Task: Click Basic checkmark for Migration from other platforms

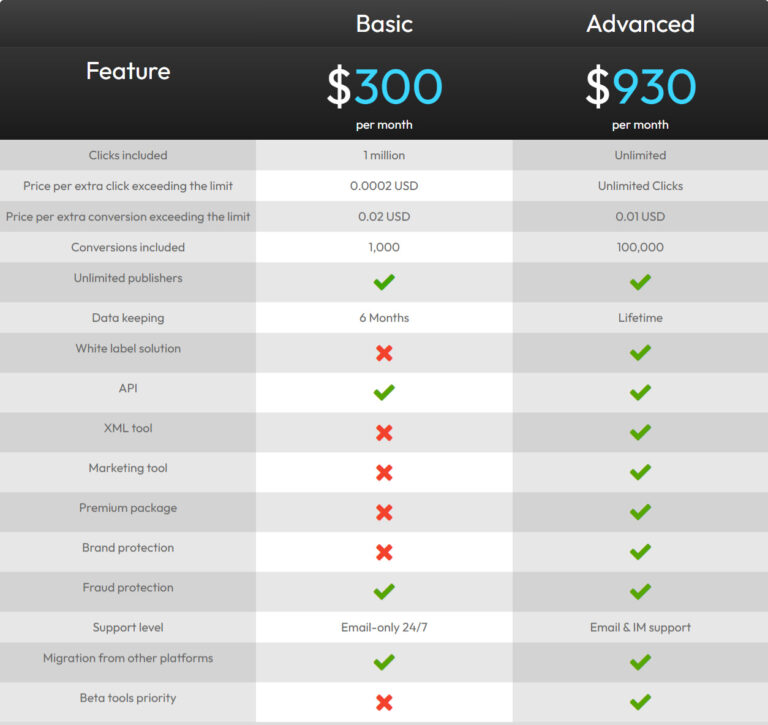Action: click(x=384, y=662)
